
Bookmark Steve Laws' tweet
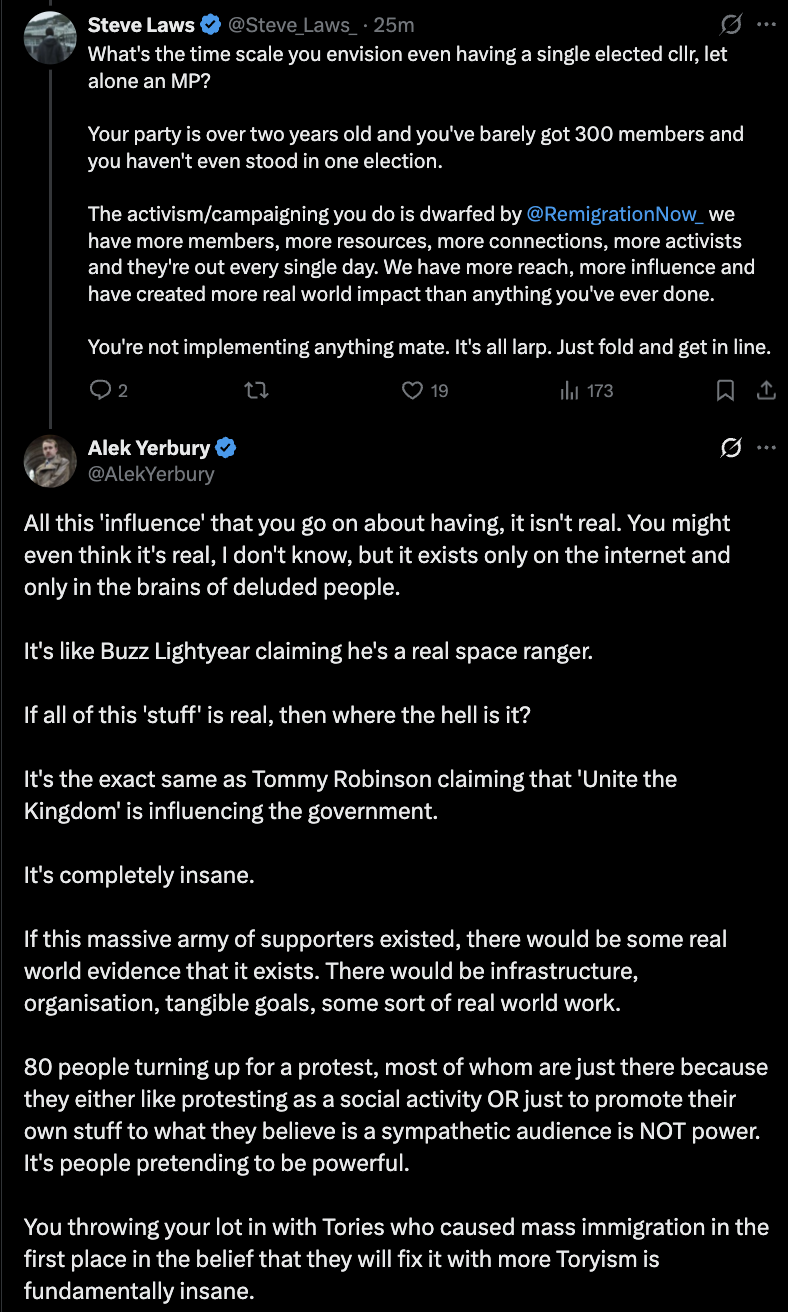point(727,391)
